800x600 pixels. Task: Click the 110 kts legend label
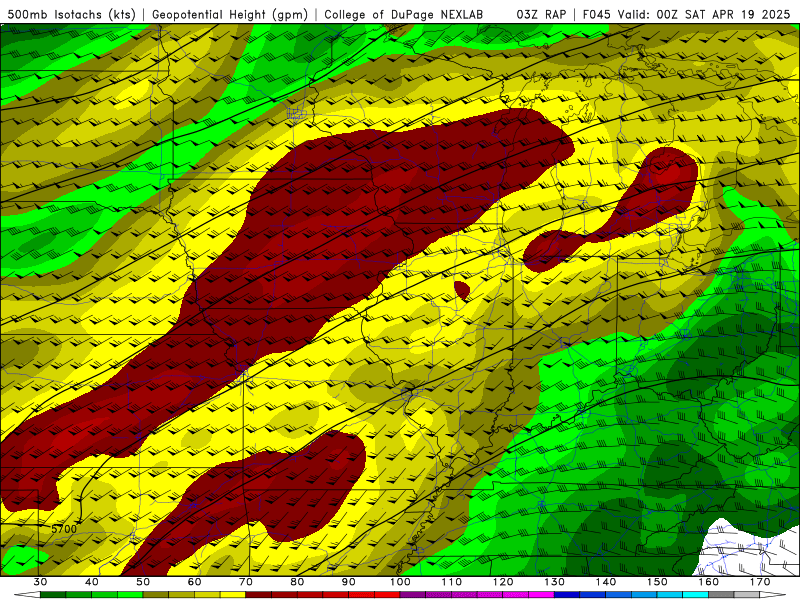coord(452,582)
